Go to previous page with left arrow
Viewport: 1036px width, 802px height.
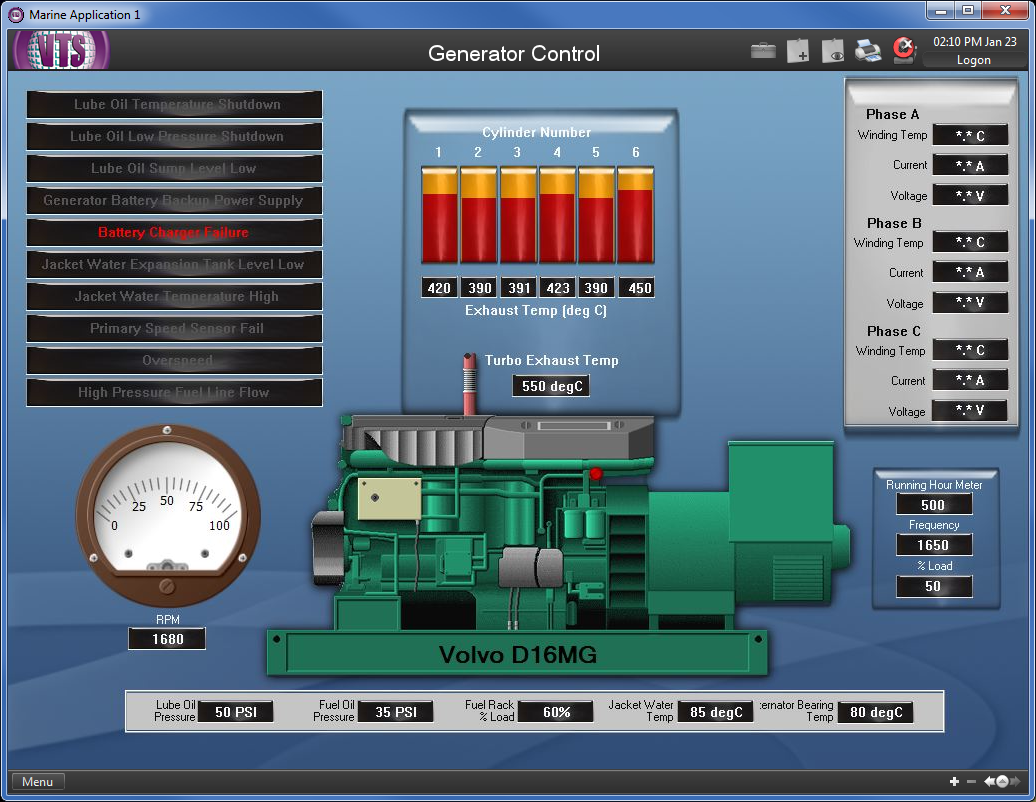989,782
